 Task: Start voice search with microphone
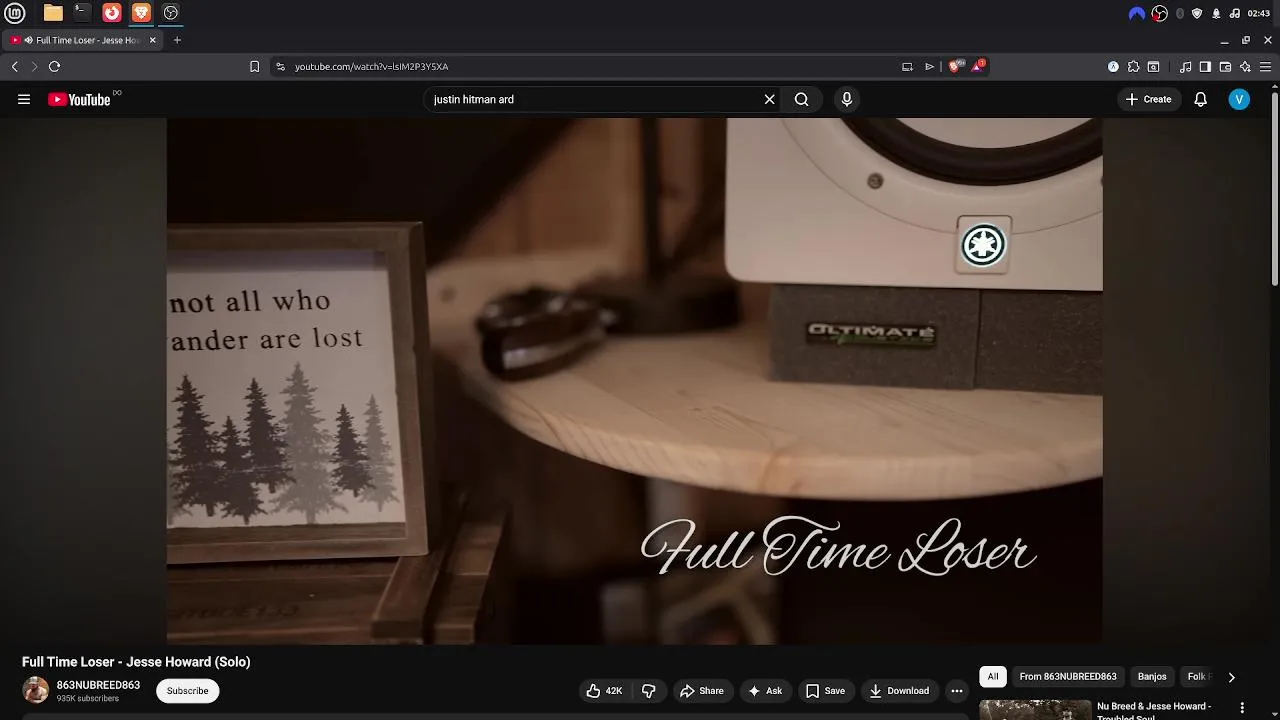coord(847,99)
